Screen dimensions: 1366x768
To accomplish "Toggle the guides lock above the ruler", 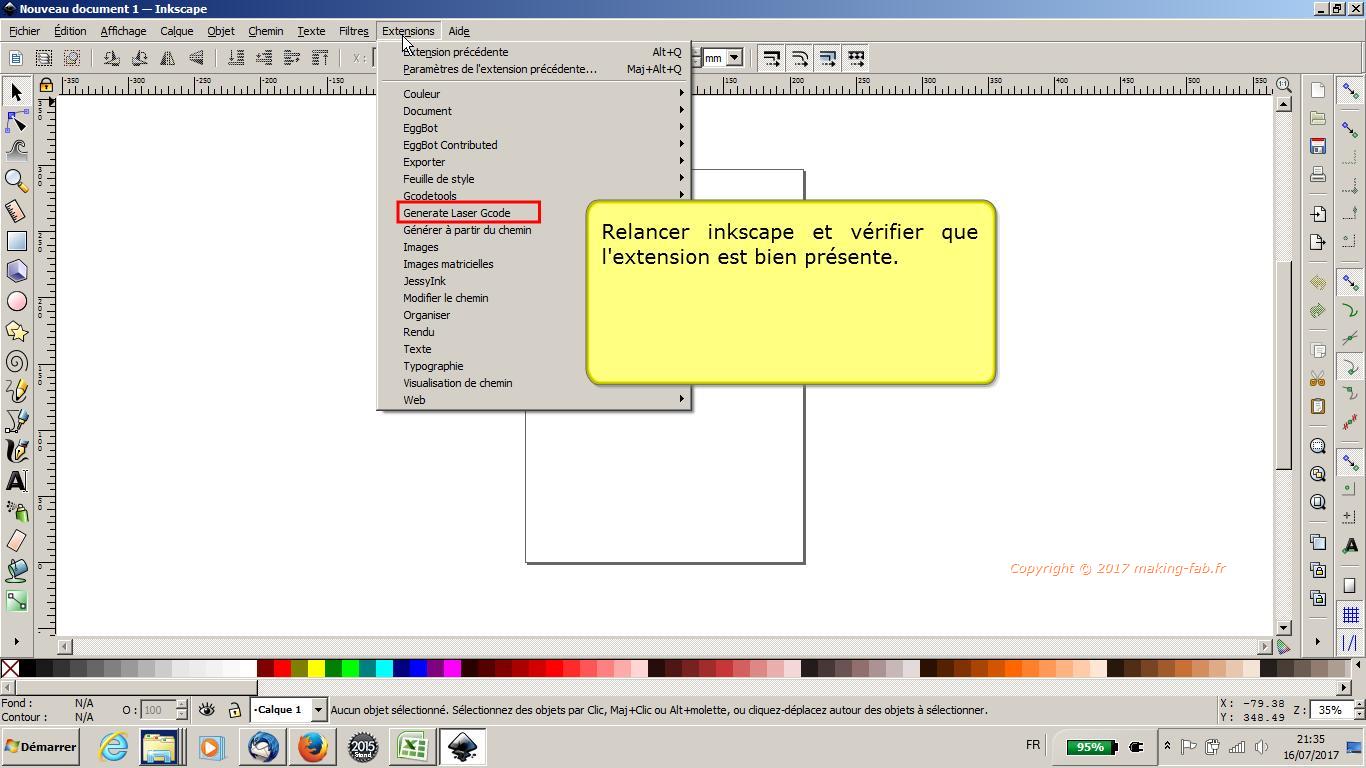I will [46, 86].
